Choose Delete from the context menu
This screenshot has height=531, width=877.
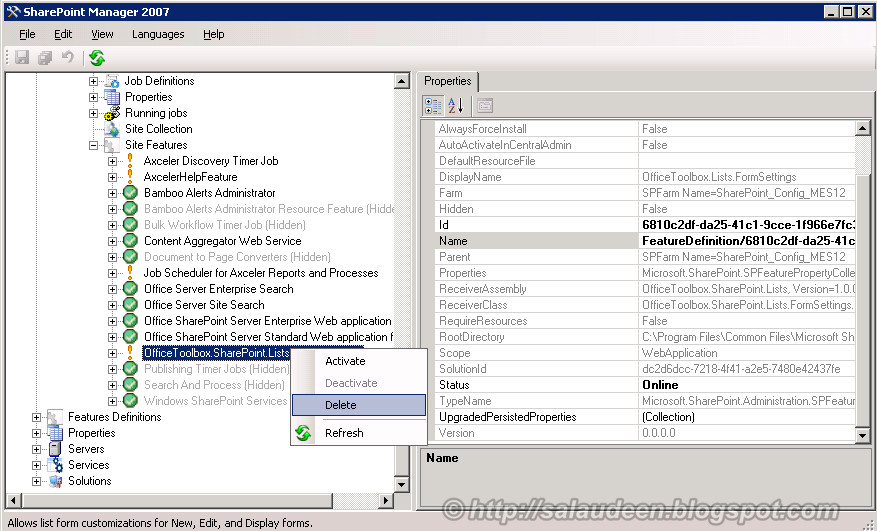pyautogui.click(x=359, y=405)
